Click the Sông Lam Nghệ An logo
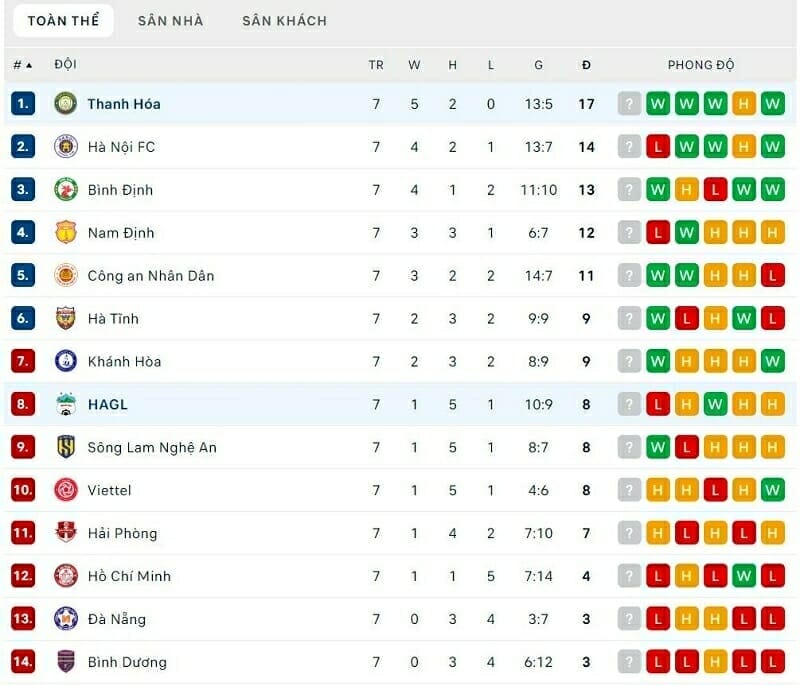The height and width of the screenshot is (686, 800). coord(66,447)
